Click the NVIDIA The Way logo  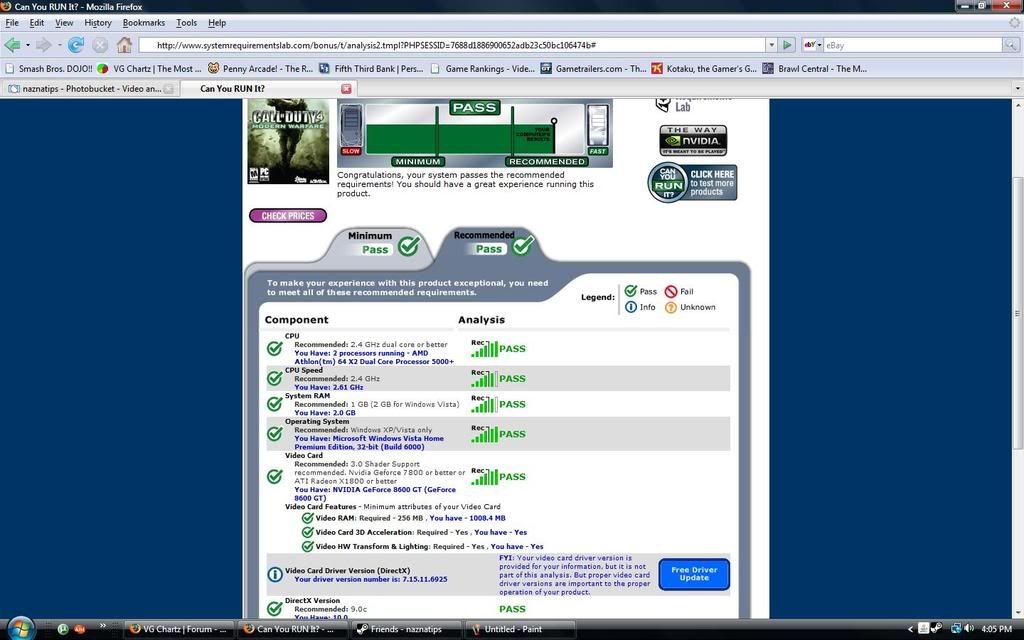tap(692, 141)
